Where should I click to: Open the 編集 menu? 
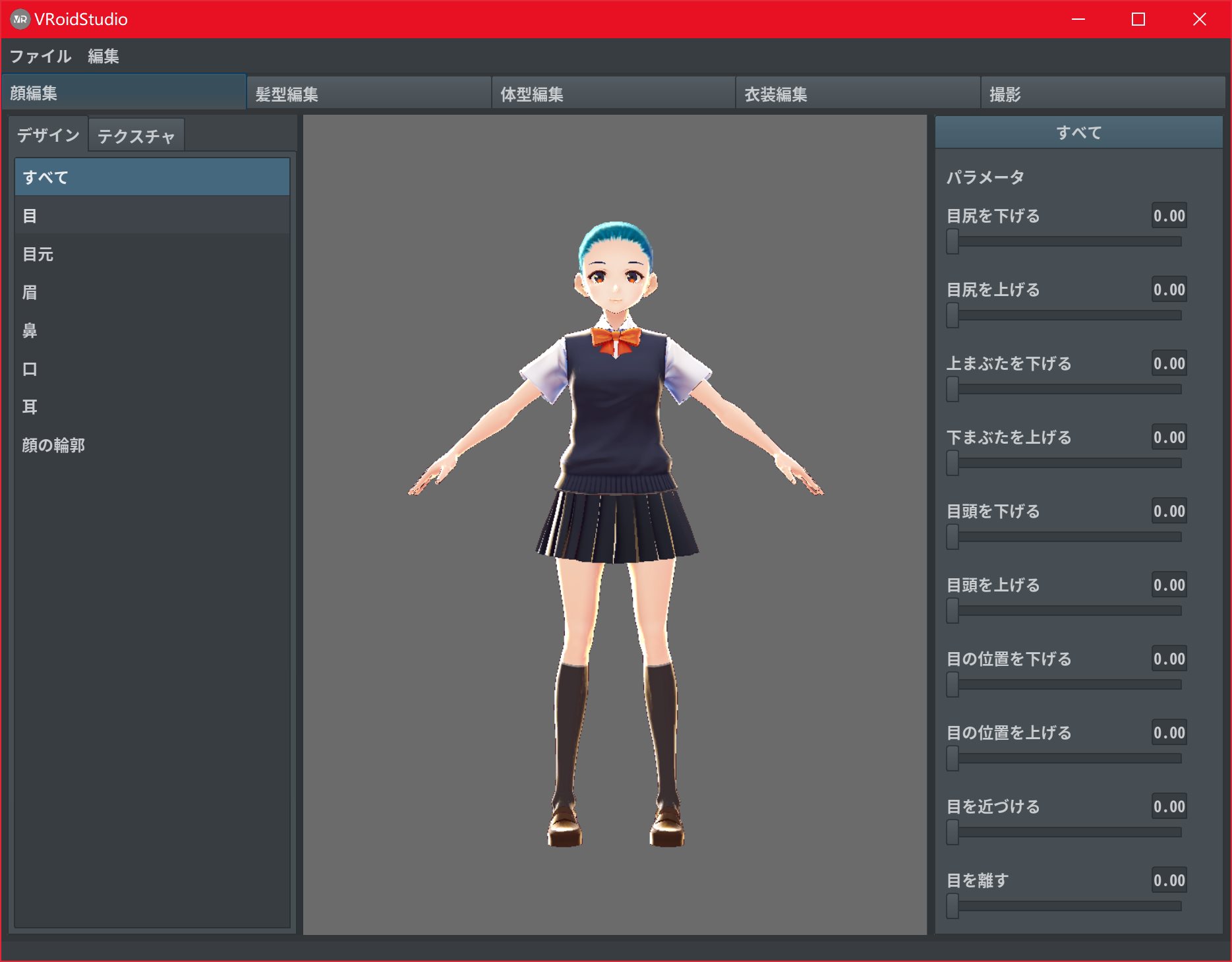point(103,56)
